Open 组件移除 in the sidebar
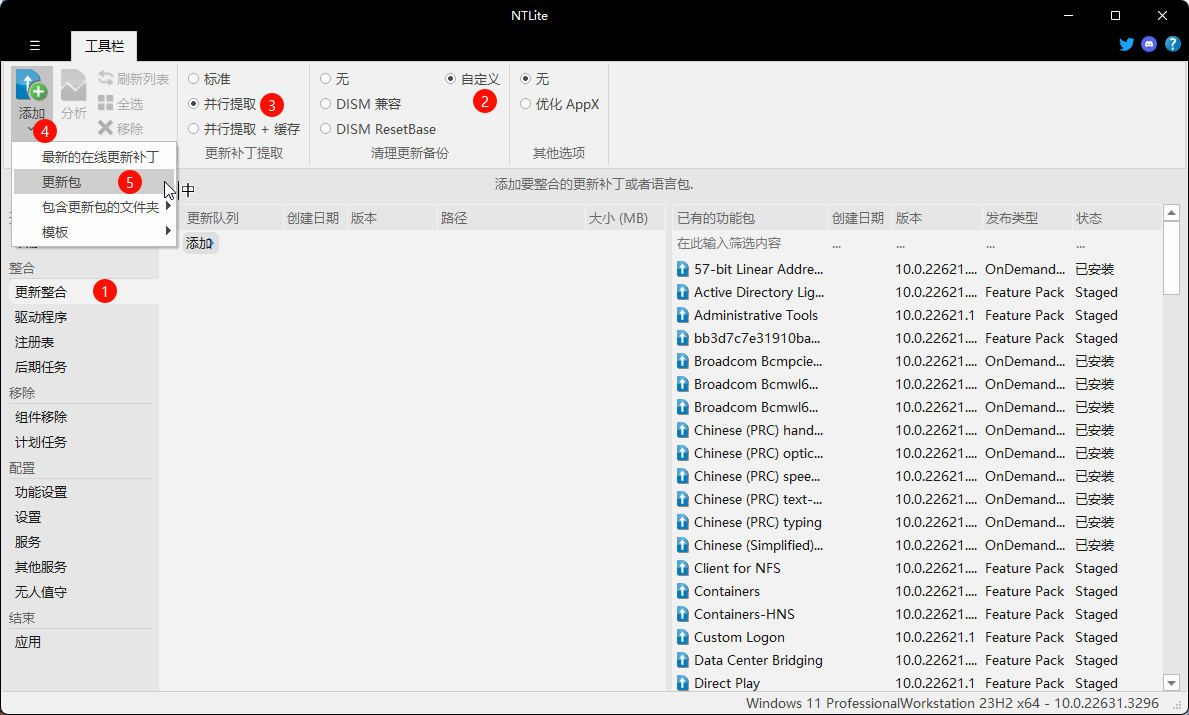The height and width of the screenshot is (715, 1189). click(41, 417)
